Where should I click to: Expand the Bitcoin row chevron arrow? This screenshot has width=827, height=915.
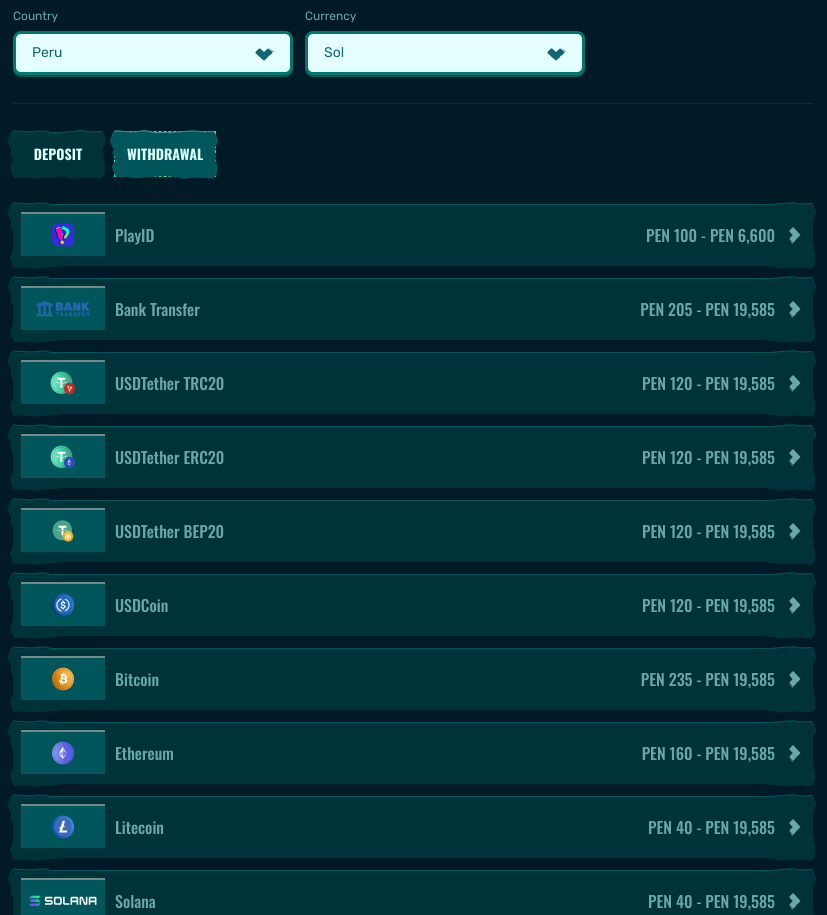point(794,679)
